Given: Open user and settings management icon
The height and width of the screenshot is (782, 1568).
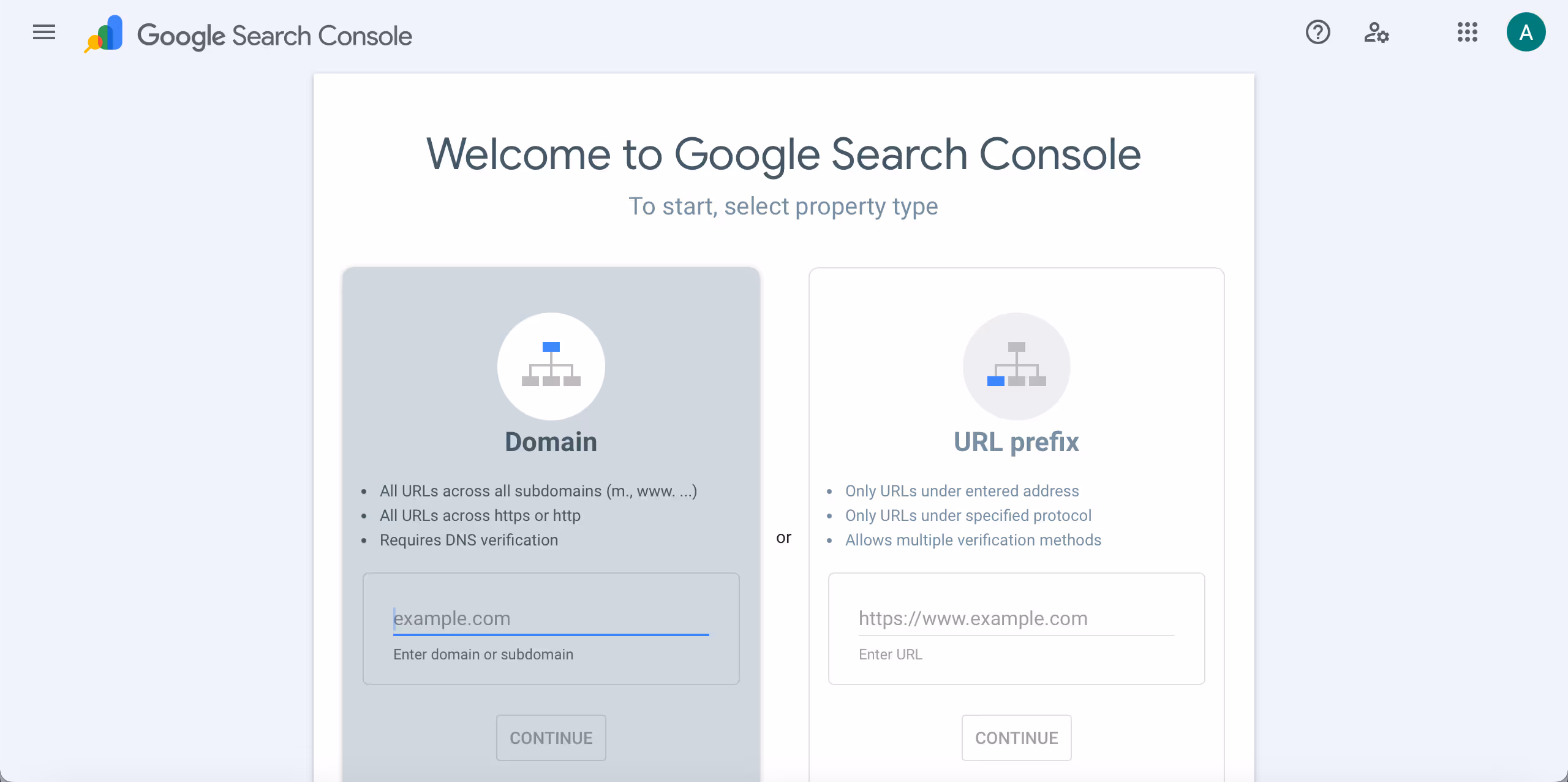Looking at the screenshot, I should point(1376,32).
